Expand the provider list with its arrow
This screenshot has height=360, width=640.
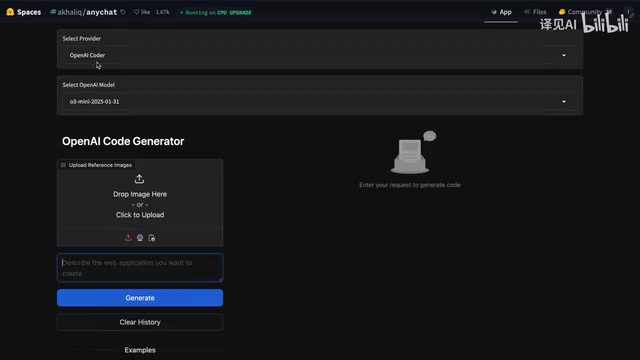click(564, 56)
